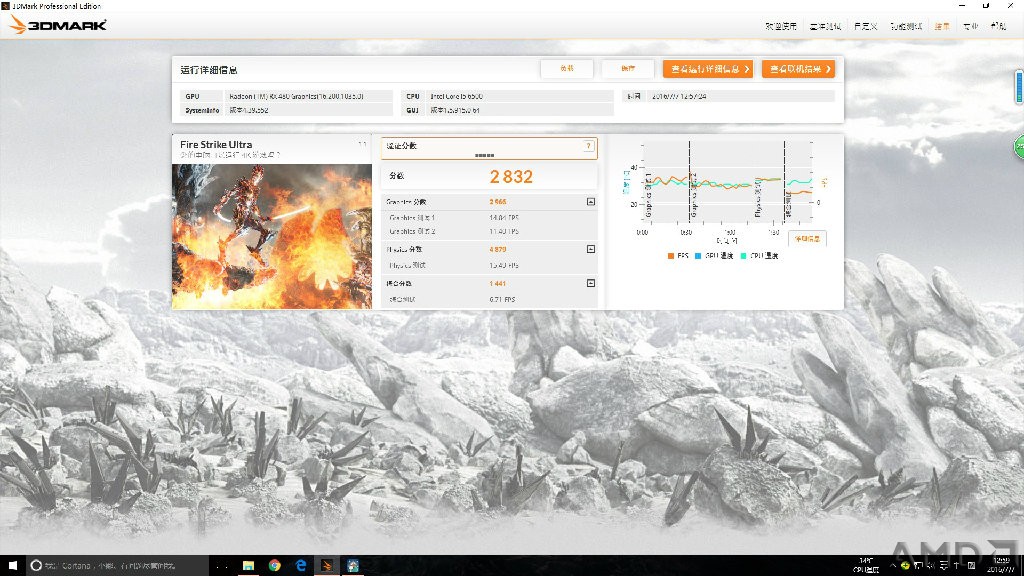Toggle the blue GPU temperature legend entry
The height and width of the screenshot is (576, 1024).
pyautogui.click(x=714, y=256)
